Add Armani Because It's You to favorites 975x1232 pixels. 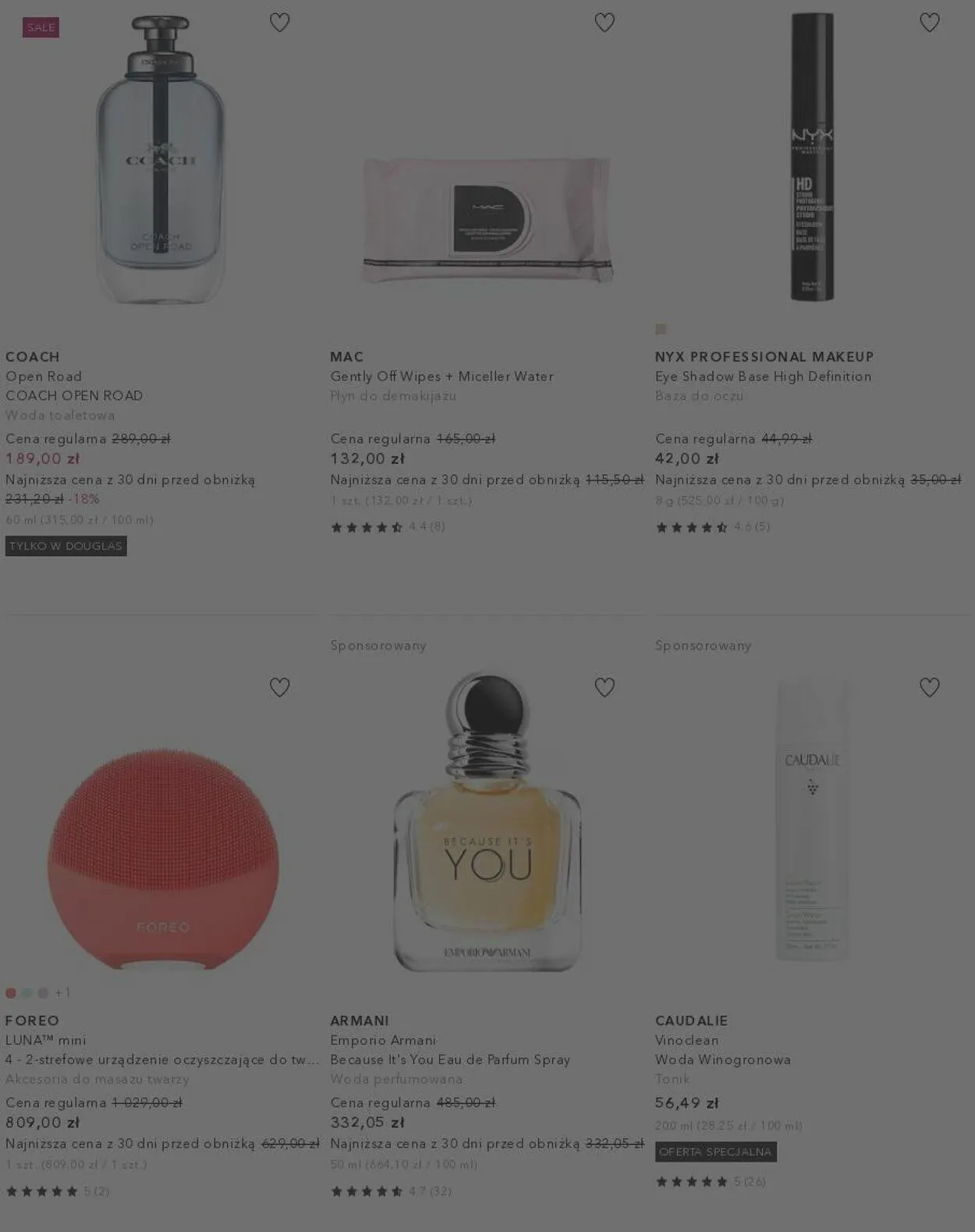click(604, 687)
